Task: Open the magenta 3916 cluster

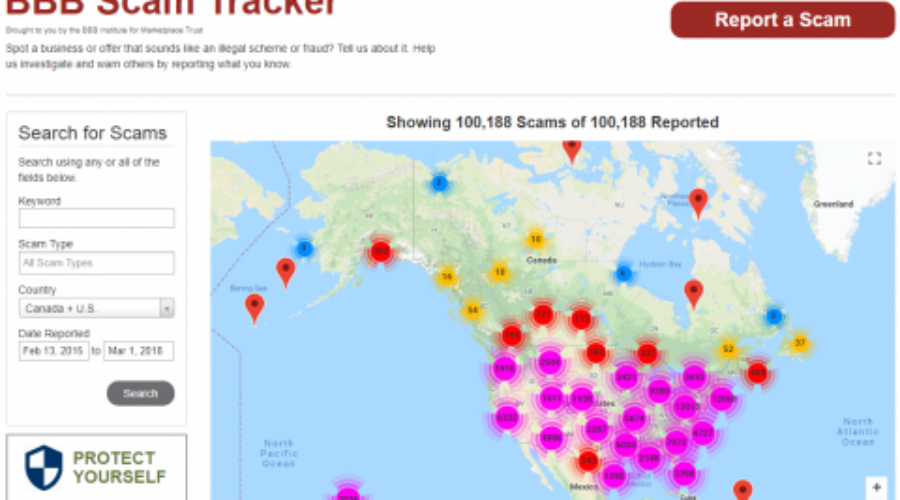Action: [505, 369]
